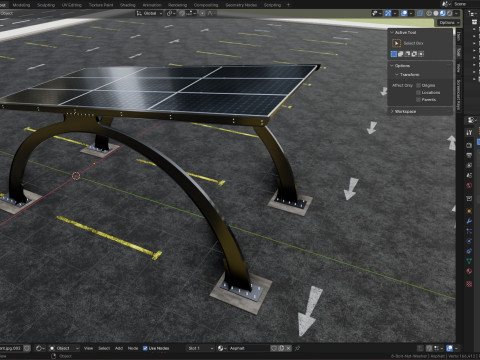Collapse the Transform subpanel
This screenshot has height=360, width=480.
tap(397, 74)
